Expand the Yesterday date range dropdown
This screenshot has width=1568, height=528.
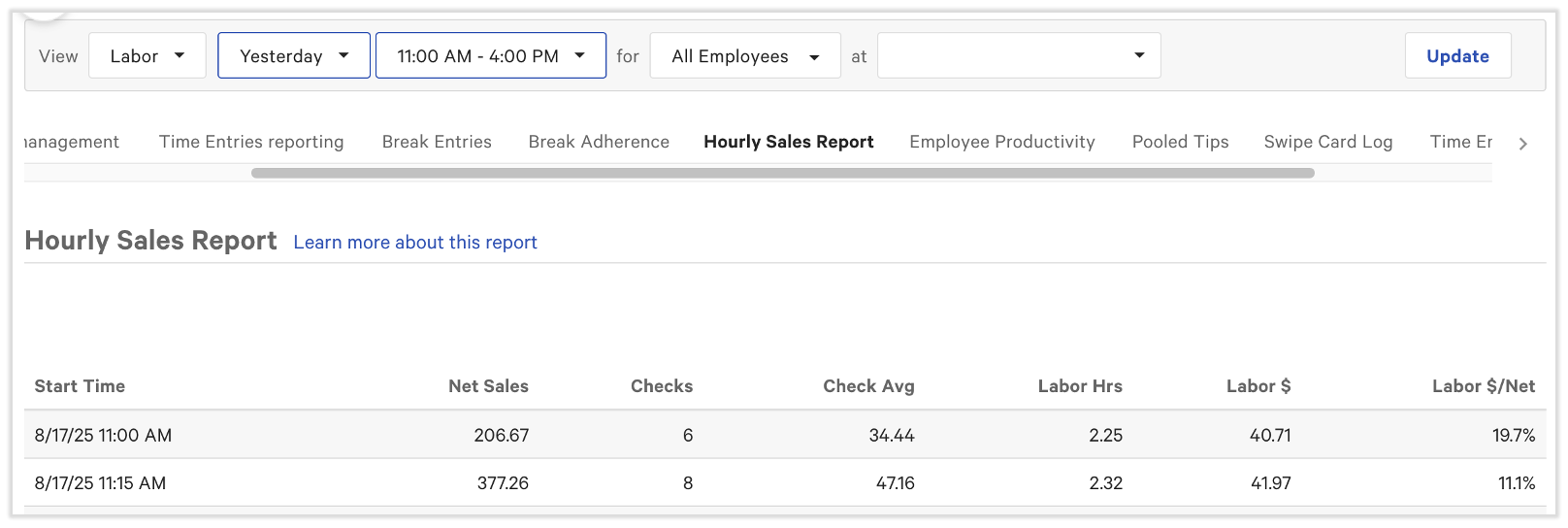pyautogui.click(x=293, y=56)
